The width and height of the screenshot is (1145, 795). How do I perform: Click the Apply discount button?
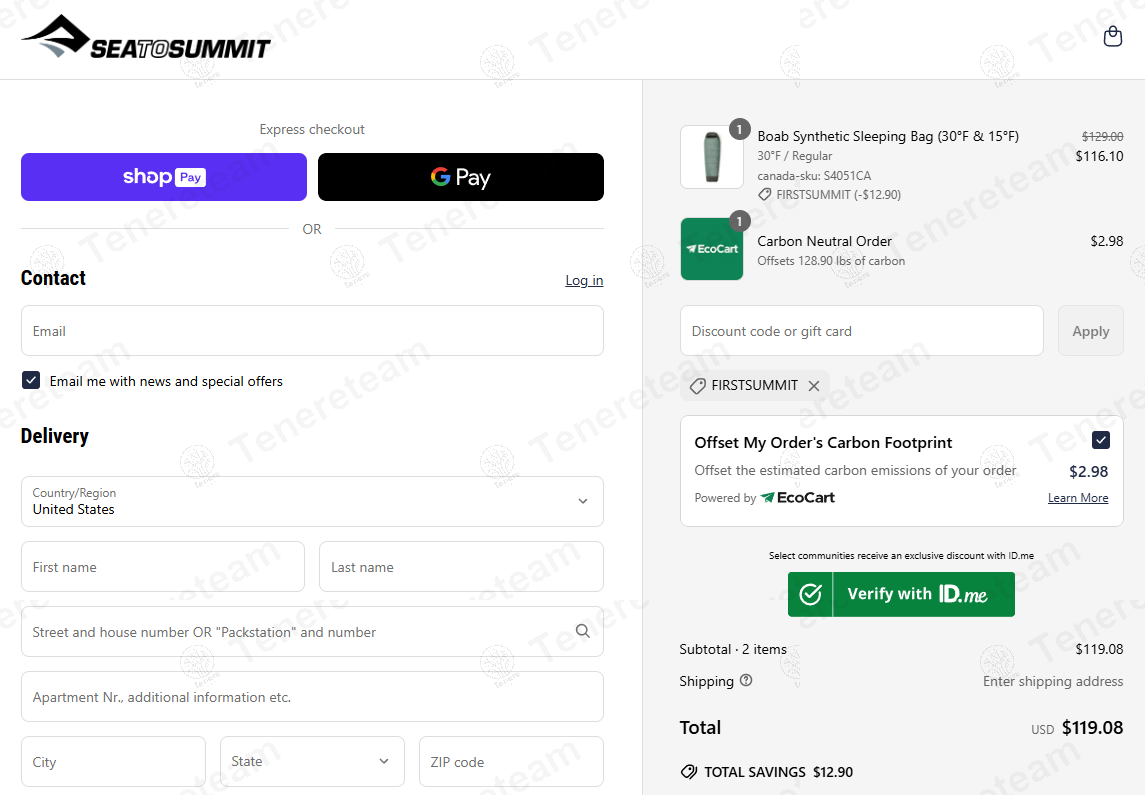[1090, 331]
